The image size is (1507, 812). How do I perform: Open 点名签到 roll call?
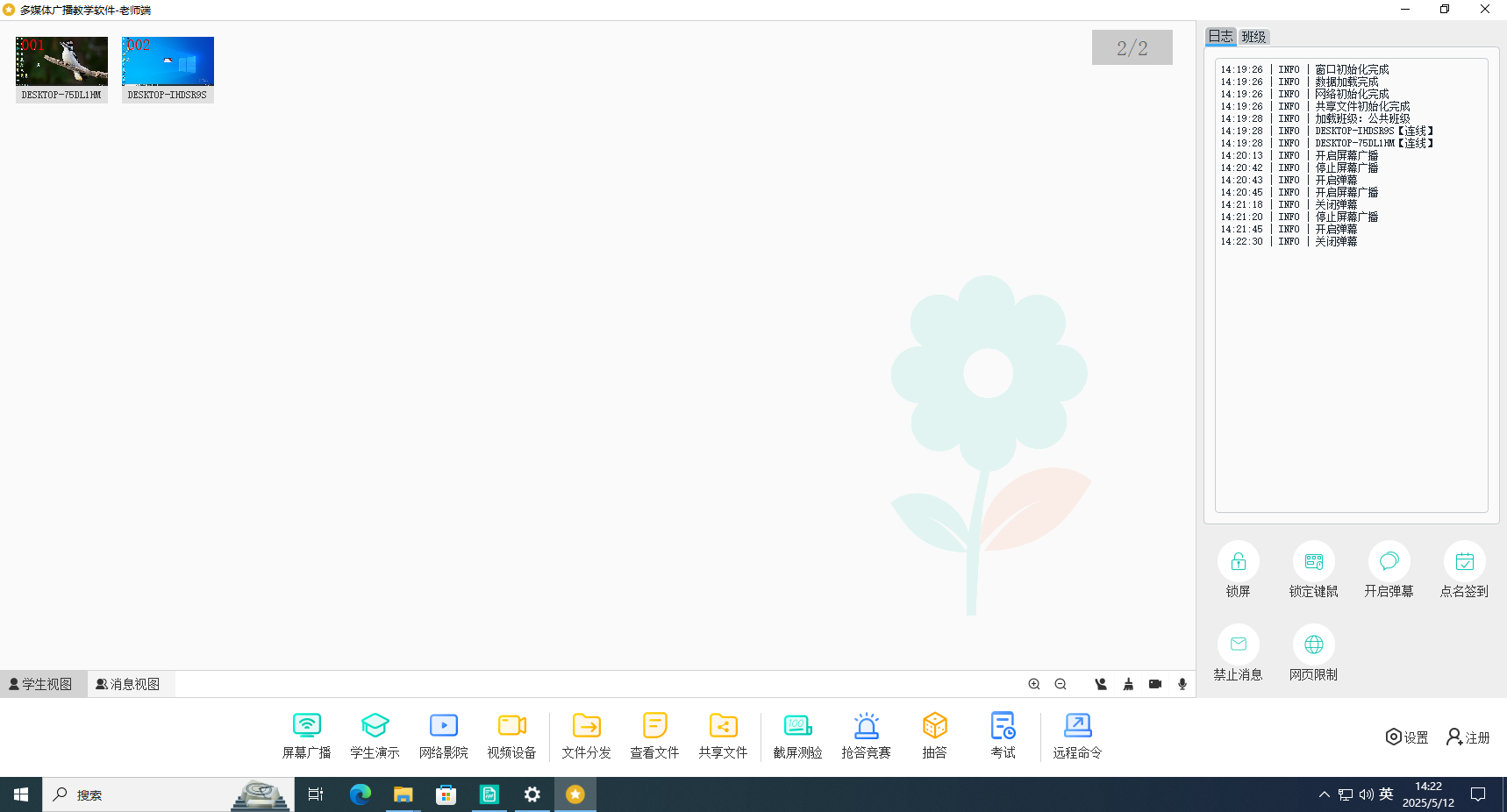point(1464,570)
